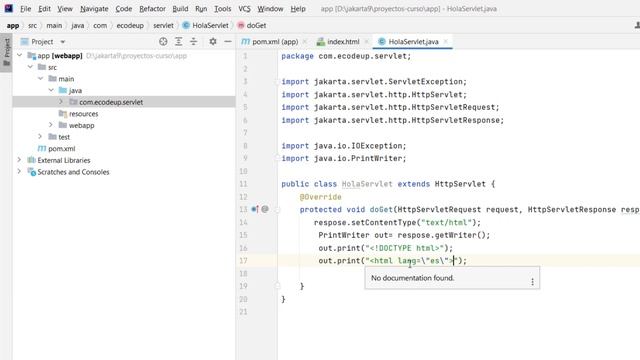Open the File menu

point(25,9)
